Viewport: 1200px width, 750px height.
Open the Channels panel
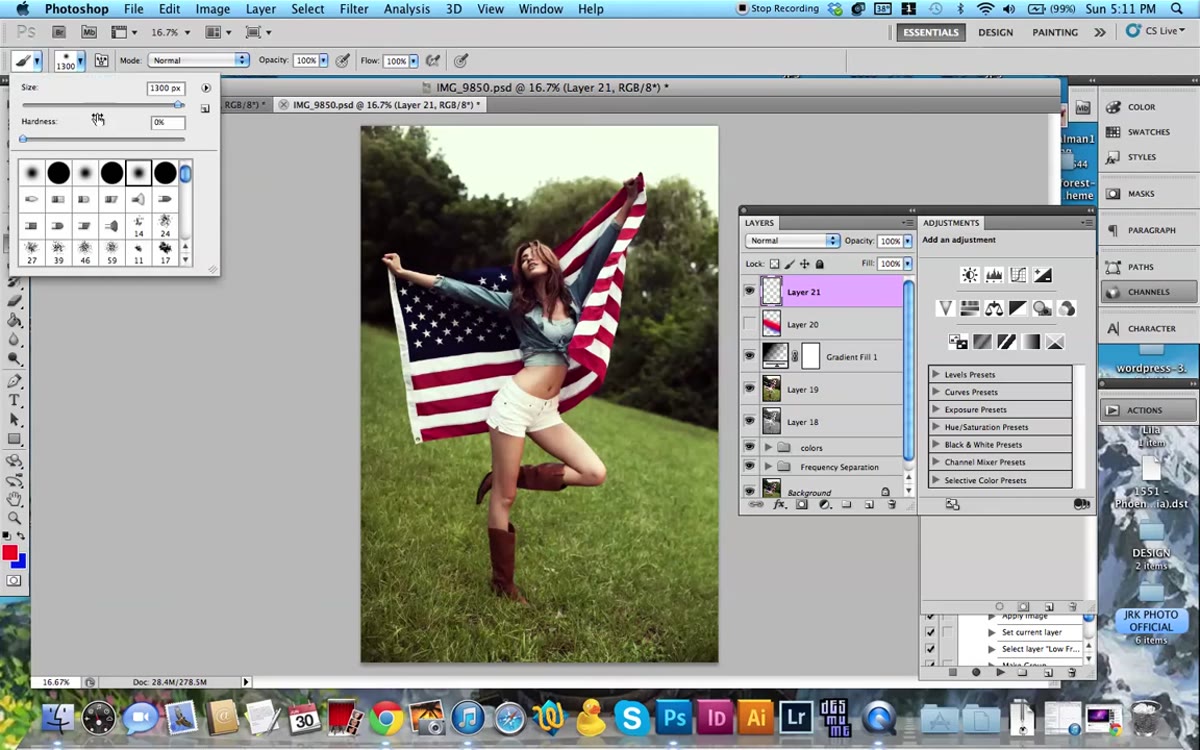coord(1149,292)
